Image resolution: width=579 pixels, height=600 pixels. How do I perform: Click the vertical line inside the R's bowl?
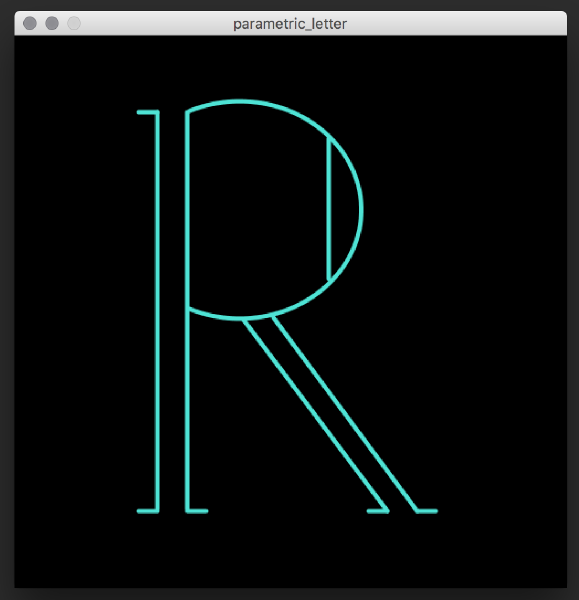[x=329, y=209]
